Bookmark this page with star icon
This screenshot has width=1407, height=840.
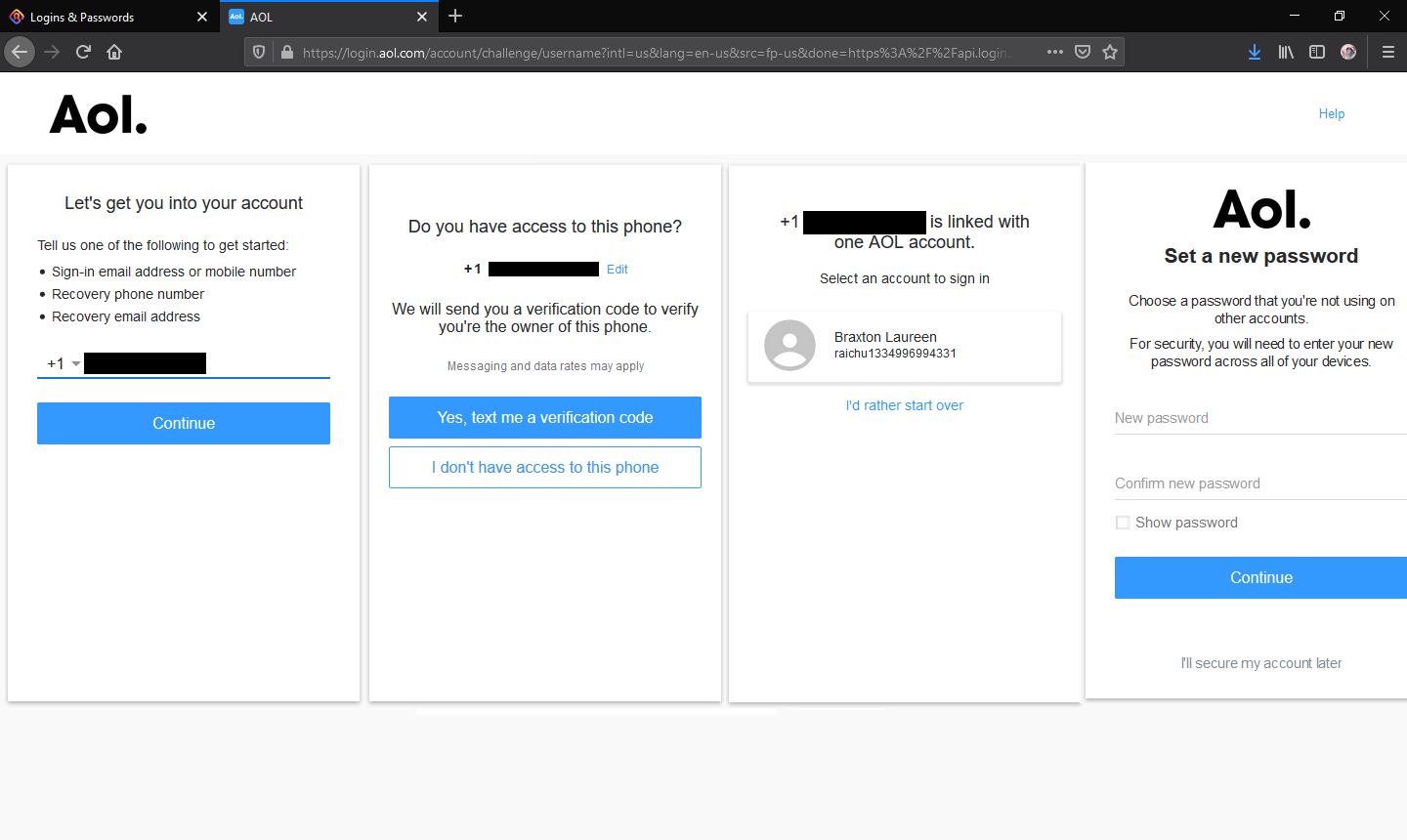[x=1110, y=52]
